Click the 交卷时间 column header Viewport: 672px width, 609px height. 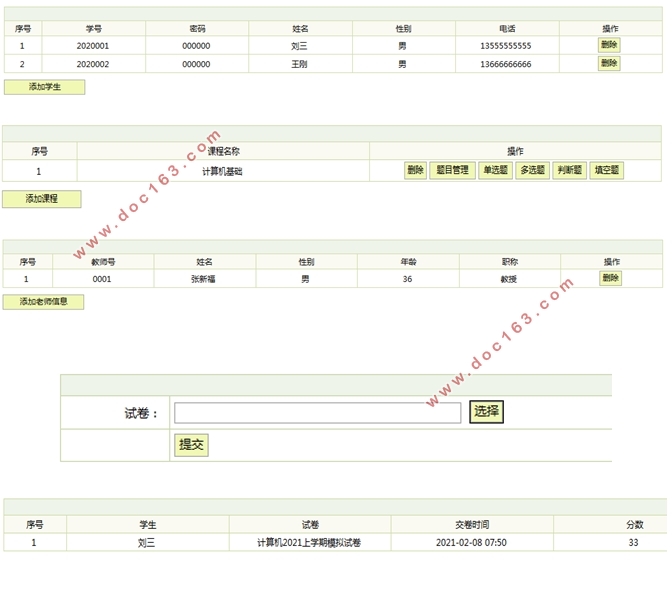pos(472,525)
